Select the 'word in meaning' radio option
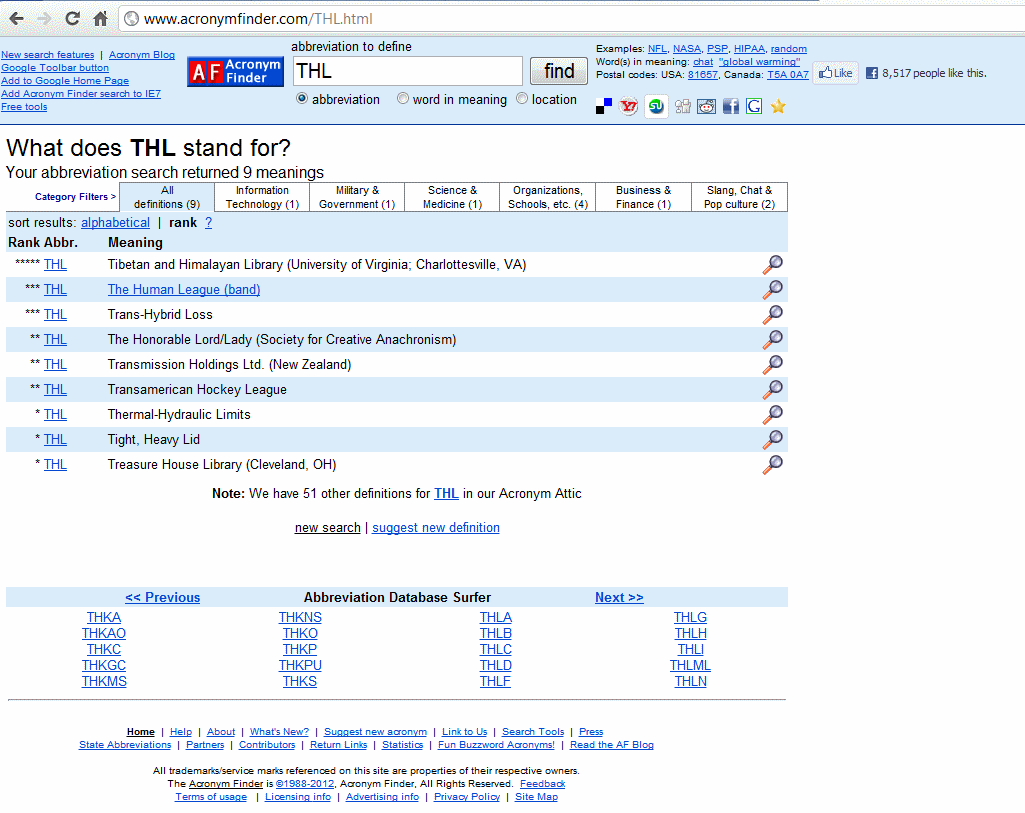Screen dimensions: 1025x813 (x=403, y=99)
